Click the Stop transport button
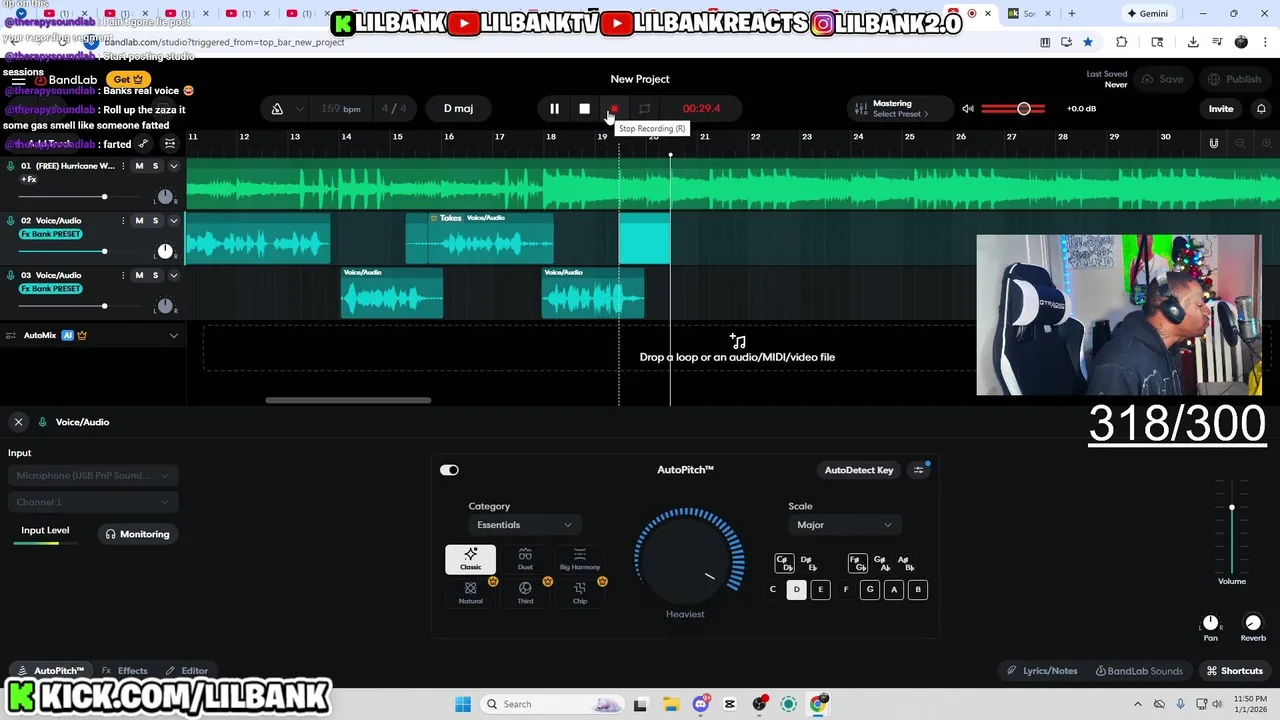This screenshot has width=1280, height=720. (584, 108)
